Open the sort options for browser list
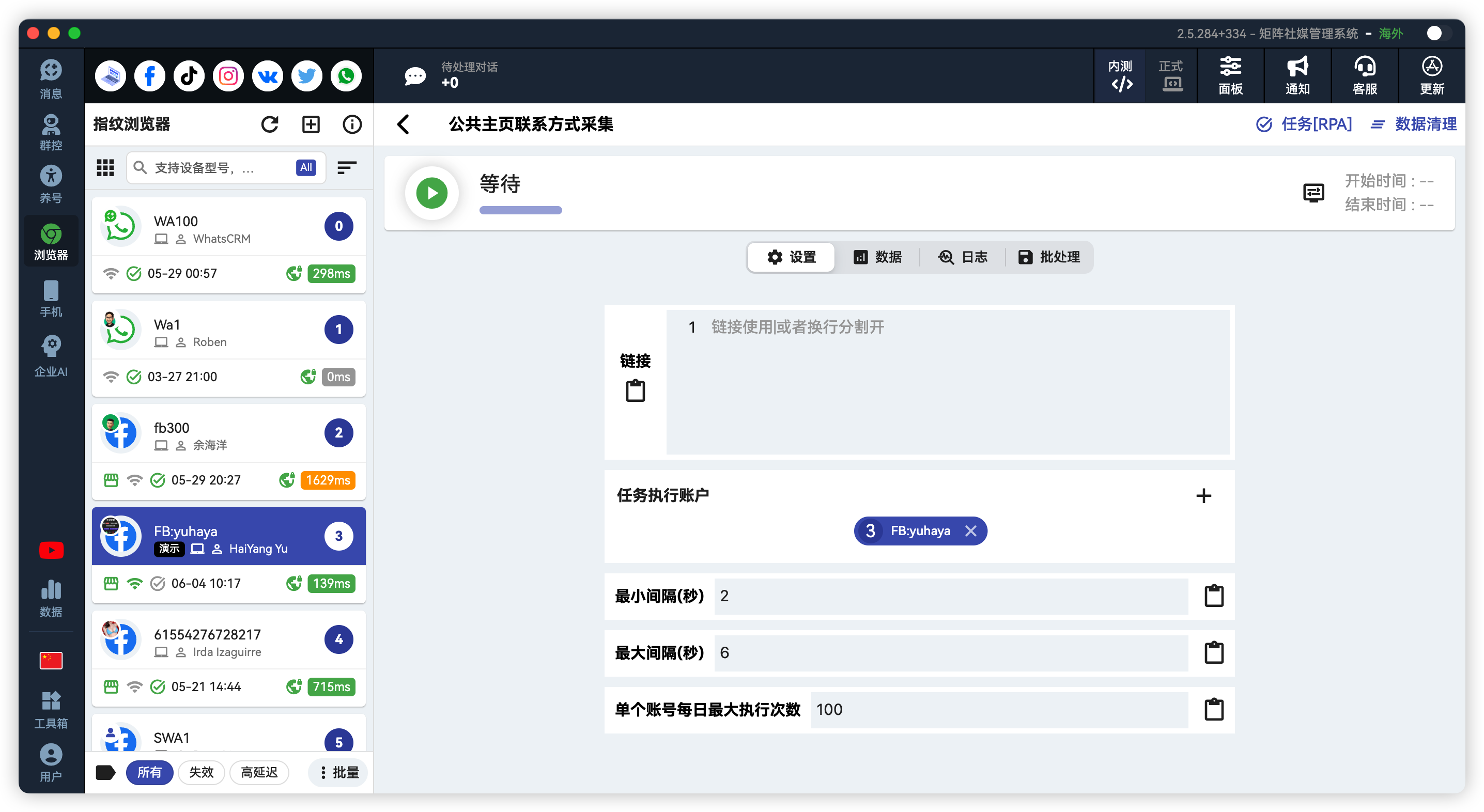The height and width of the screenshot is (812, 1484). coord(347,167)
